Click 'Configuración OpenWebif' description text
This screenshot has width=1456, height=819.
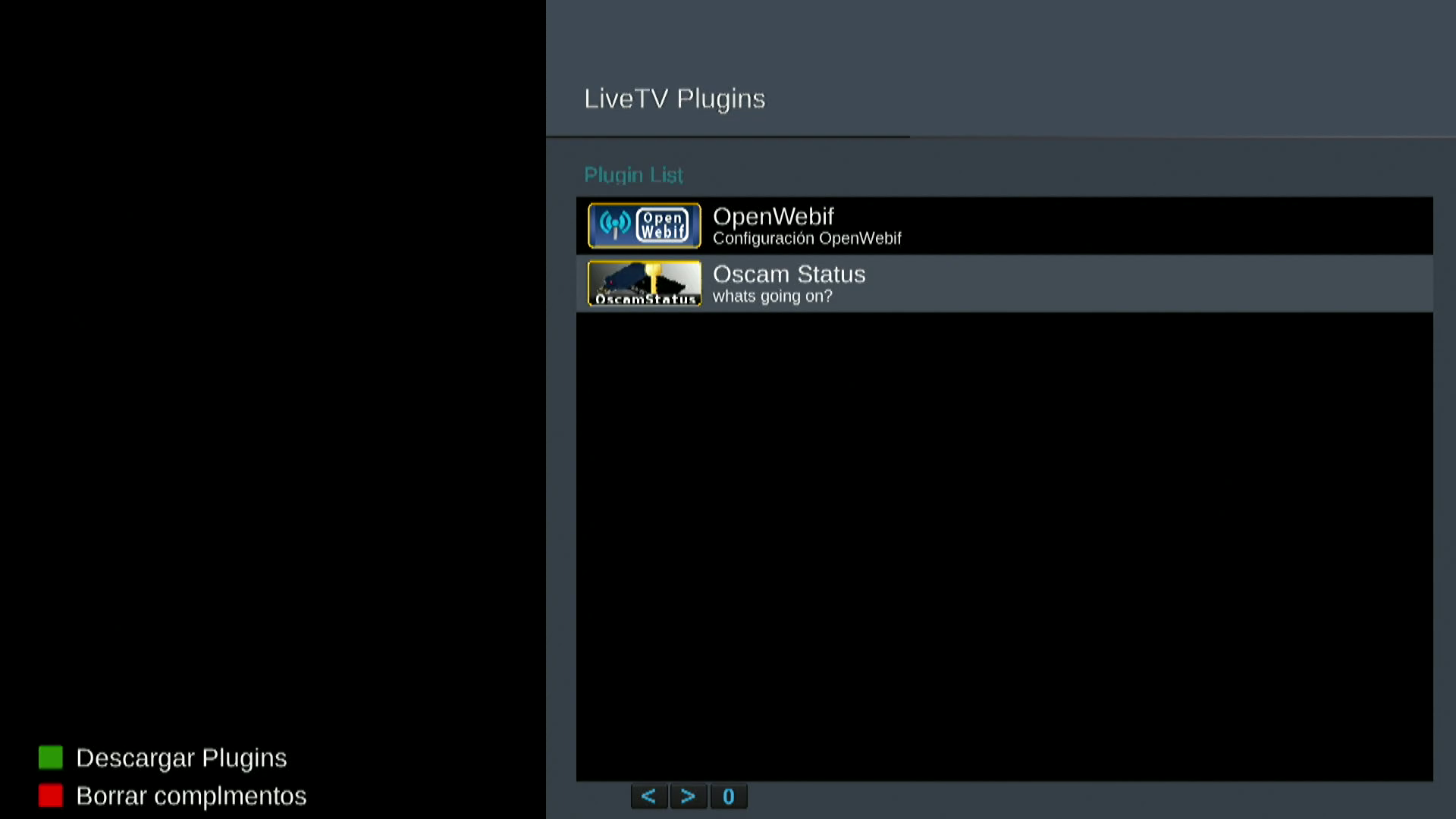pos(806,239)
